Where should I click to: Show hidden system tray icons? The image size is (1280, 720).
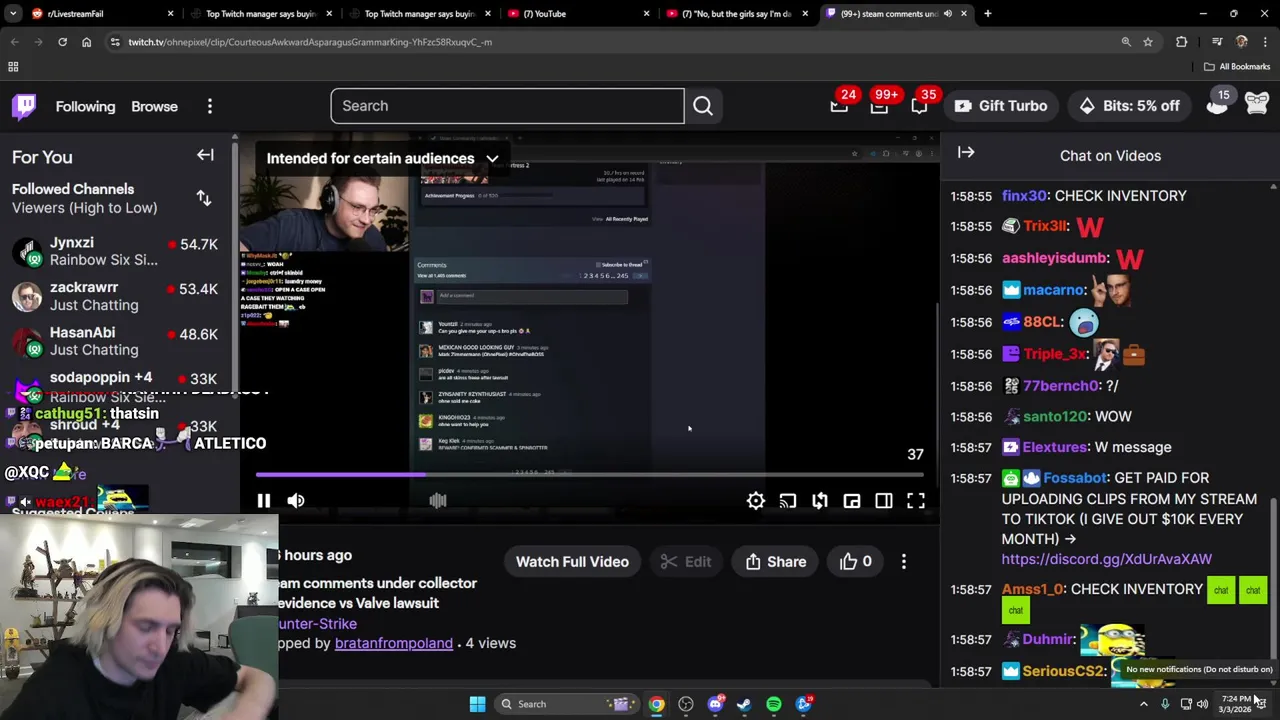click(1144, 704)
